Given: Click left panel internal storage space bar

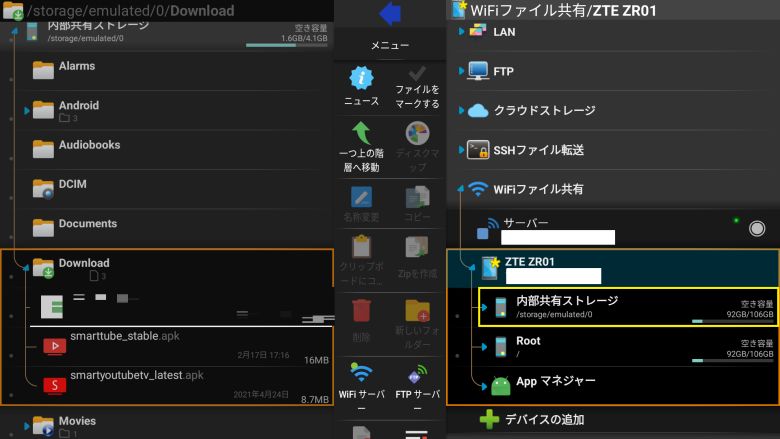Looking at the screenshot, I should [x=287, y=45].
